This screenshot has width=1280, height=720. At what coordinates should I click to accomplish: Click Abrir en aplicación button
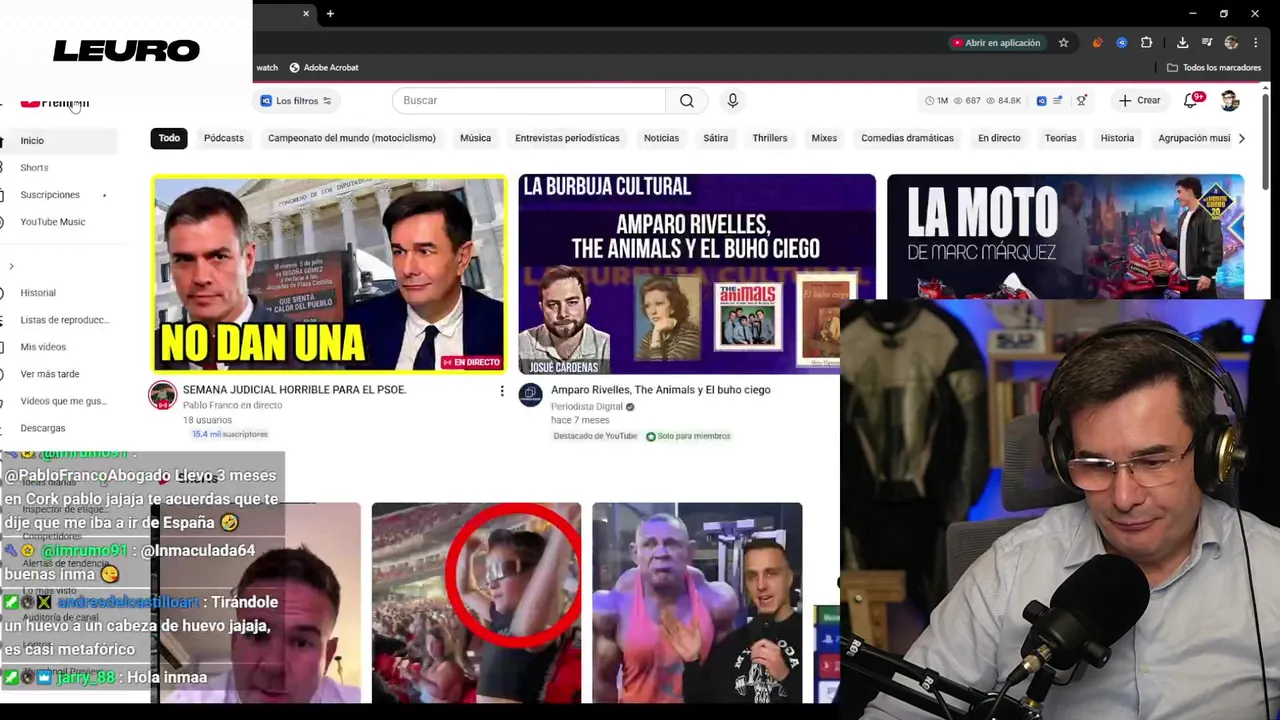(996, 43)
